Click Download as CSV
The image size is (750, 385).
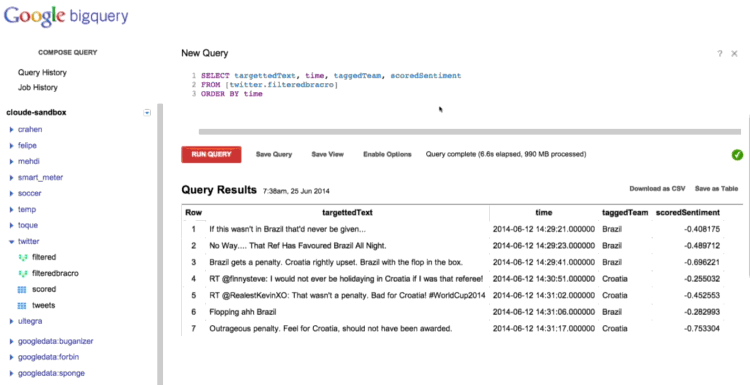click(x=657, y=189)
